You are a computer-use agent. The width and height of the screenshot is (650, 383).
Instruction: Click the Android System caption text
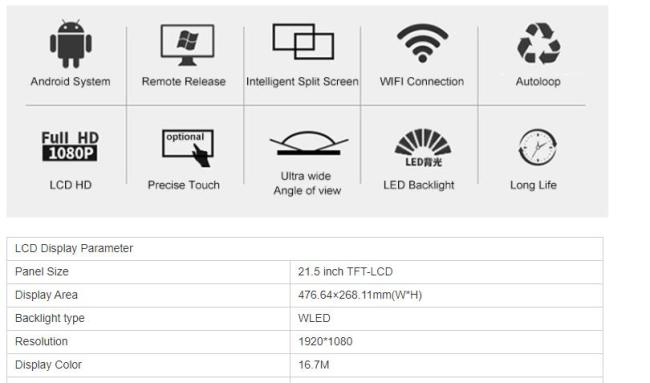[70, 82]
